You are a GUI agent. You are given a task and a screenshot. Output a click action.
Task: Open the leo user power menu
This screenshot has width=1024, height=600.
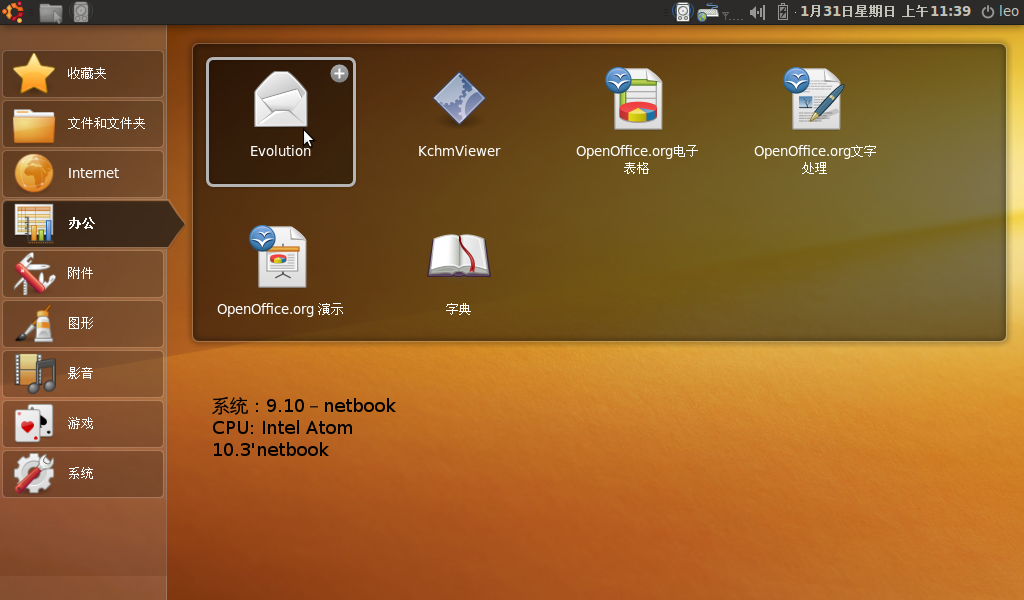[1000, 11]
